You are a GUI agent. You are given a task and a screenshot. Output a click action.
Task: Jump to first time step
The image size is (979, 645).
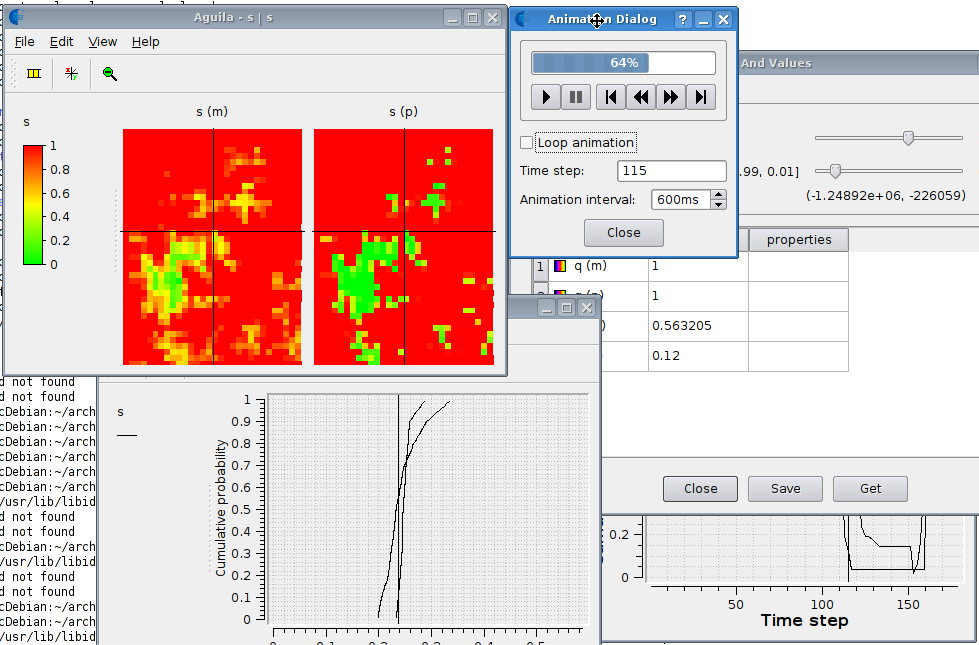(611, 97)
